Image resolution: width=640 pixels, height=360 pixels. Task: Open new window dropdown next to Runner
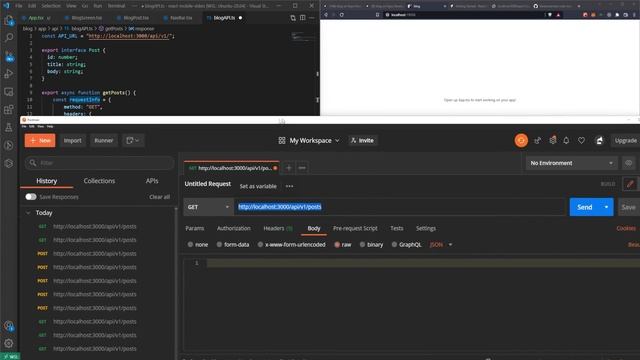[x=133, y=140]
